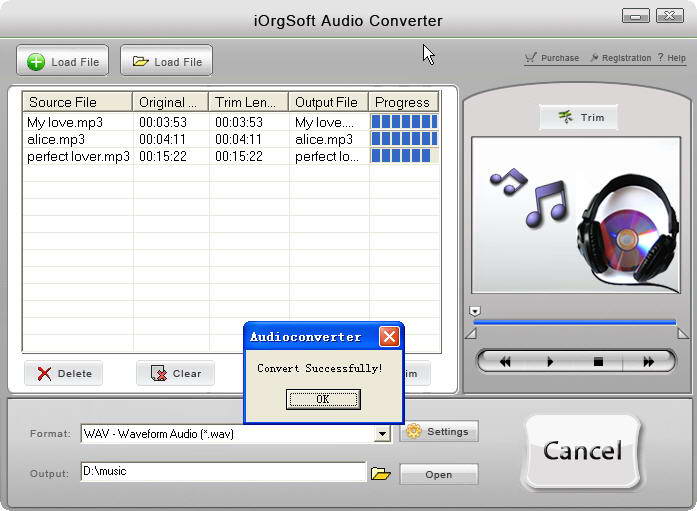Click the progress bar of perfect lover.mp3
697x511 pixels.
[405, 156]
